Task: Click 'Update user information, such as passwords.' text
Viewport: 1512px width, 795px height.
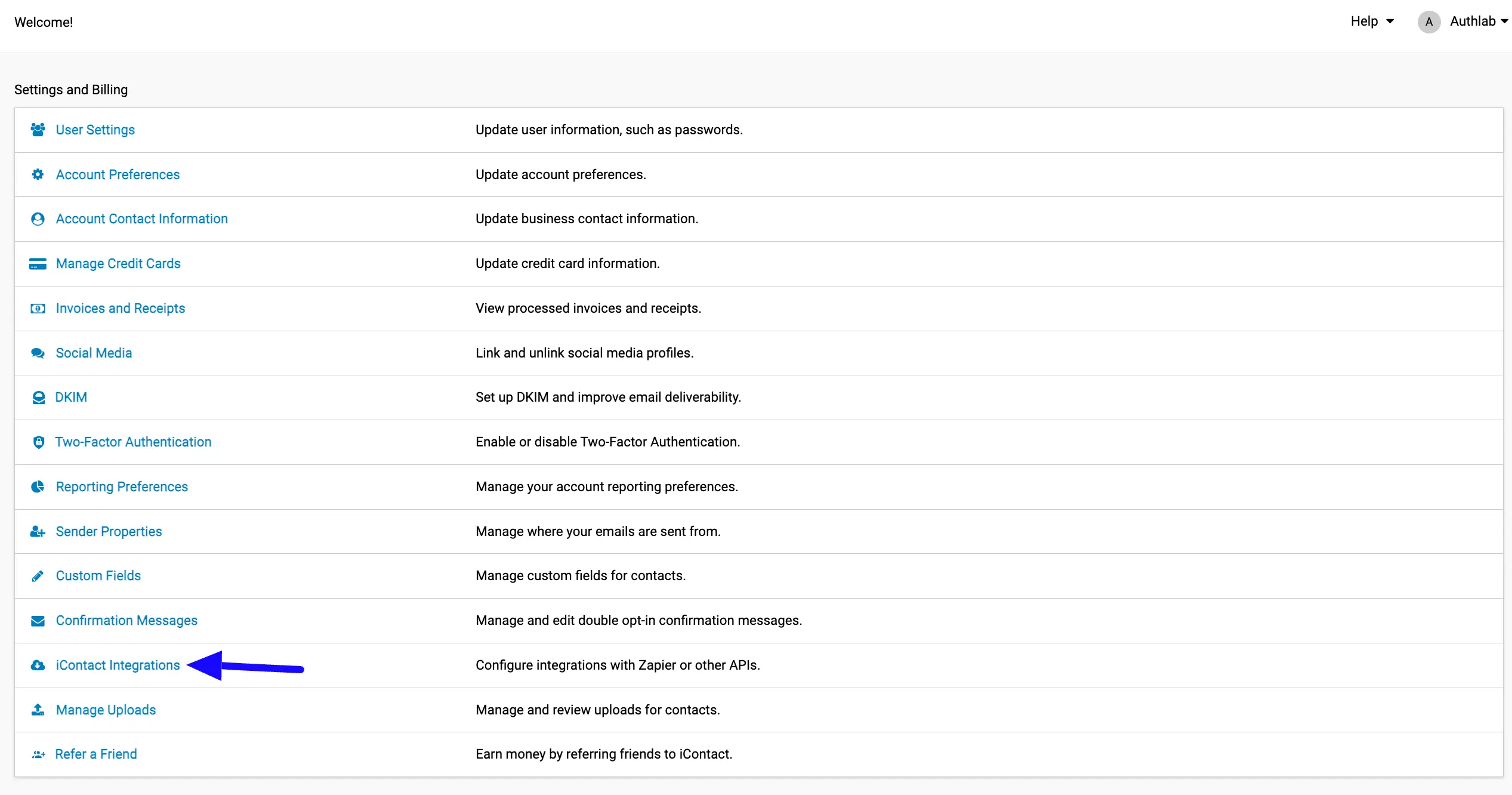Action: [x=609, y=130]
